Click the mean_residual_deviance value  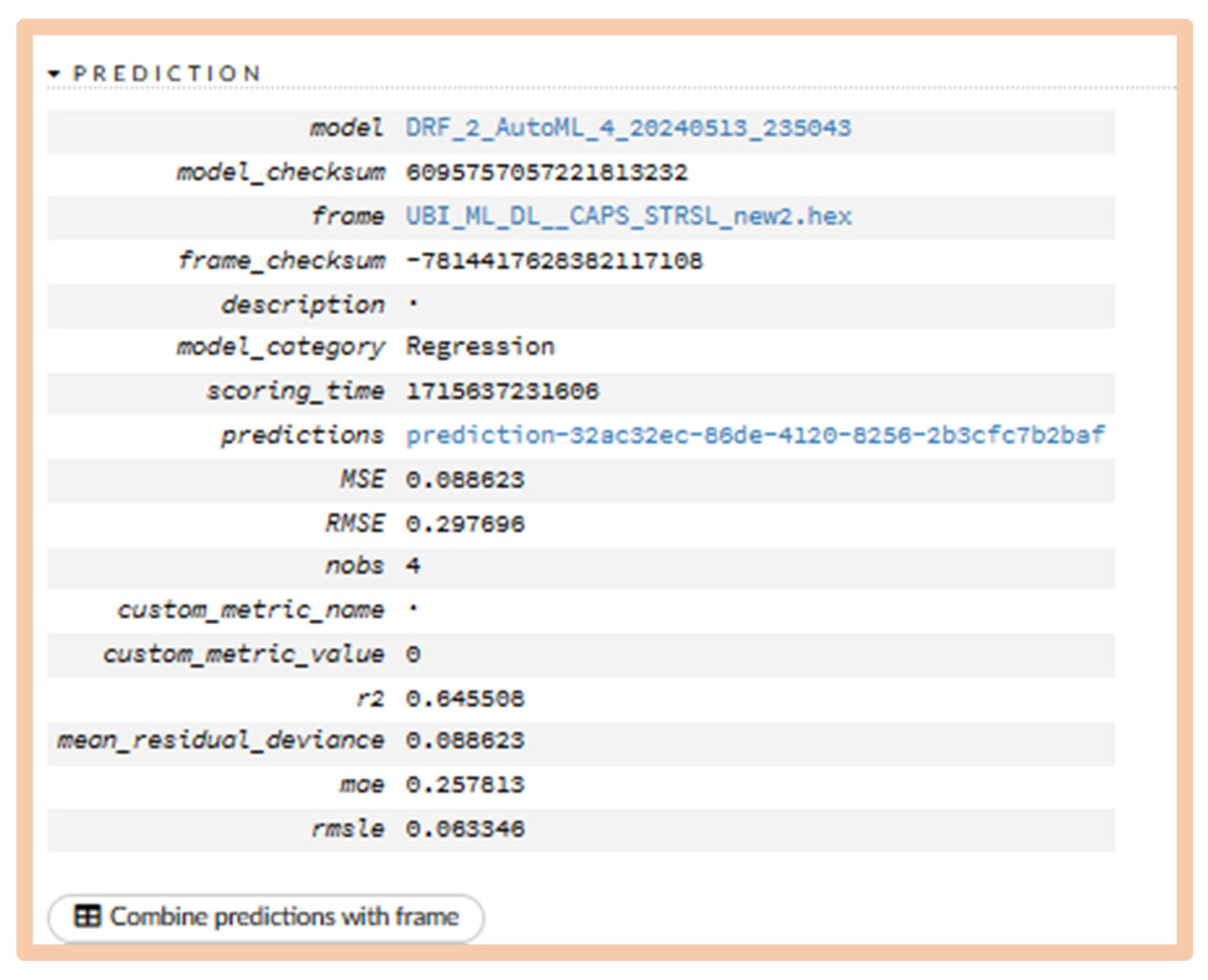tap(465, 741)
